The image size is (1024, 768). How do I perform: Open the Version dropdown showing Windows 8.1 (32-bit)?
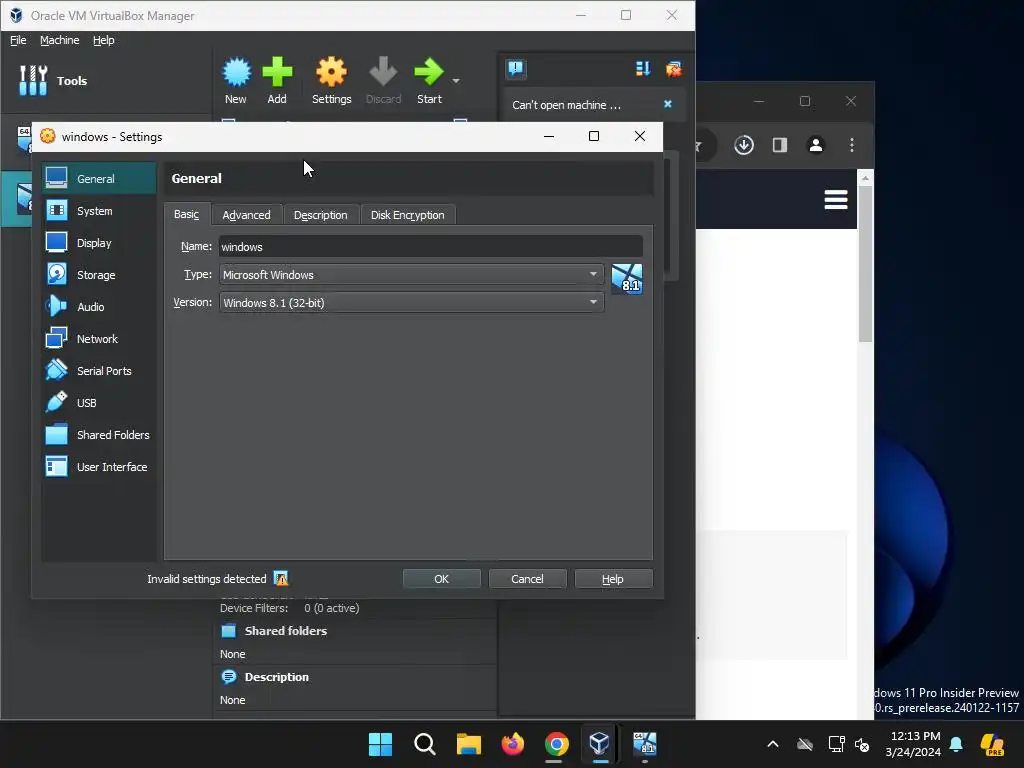pyautogui.click(x=411, y=302)
